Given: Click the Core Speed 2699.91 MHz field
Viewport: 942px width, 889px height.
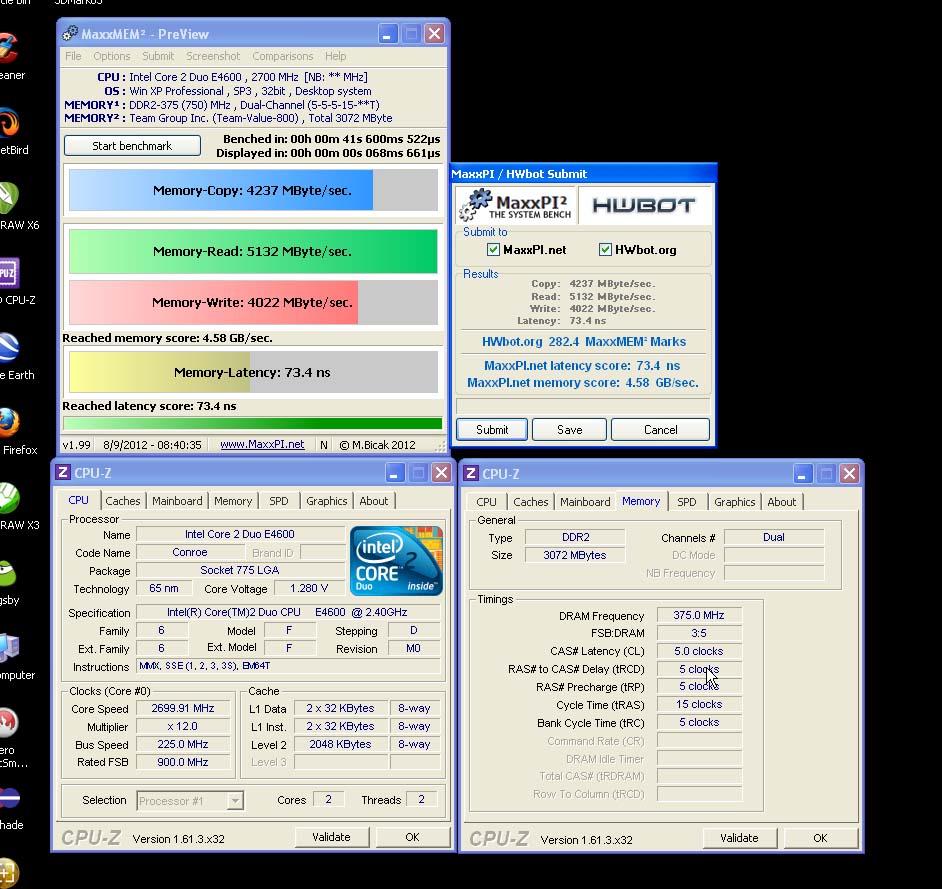Looking at the screenshot, I should point(183,708).
